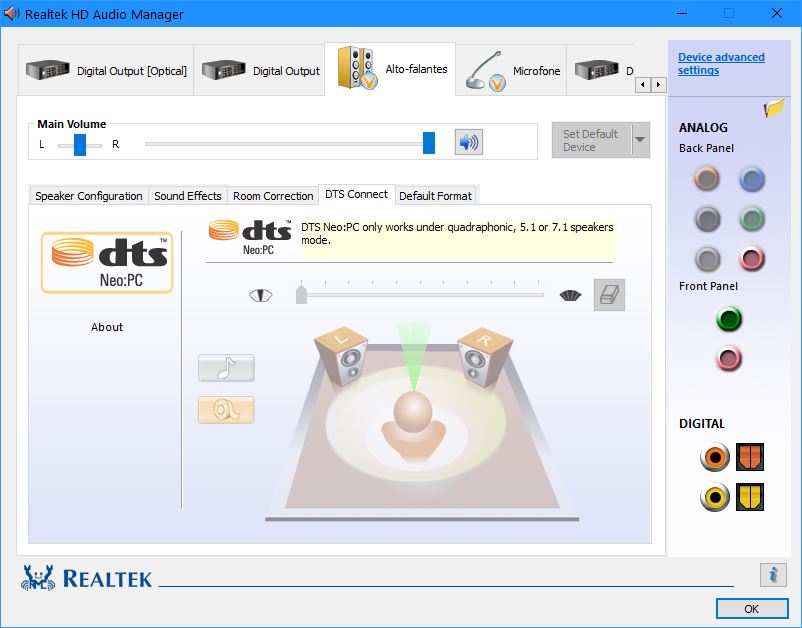Screen dimensions: 802x628
Task: Confirm with the OK button
Action: (752, 609)
